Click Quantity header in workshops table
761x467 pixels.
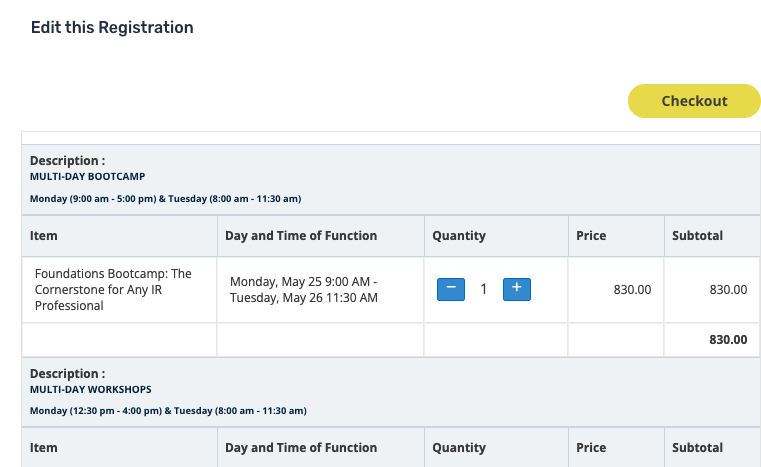tap(459, 448)
